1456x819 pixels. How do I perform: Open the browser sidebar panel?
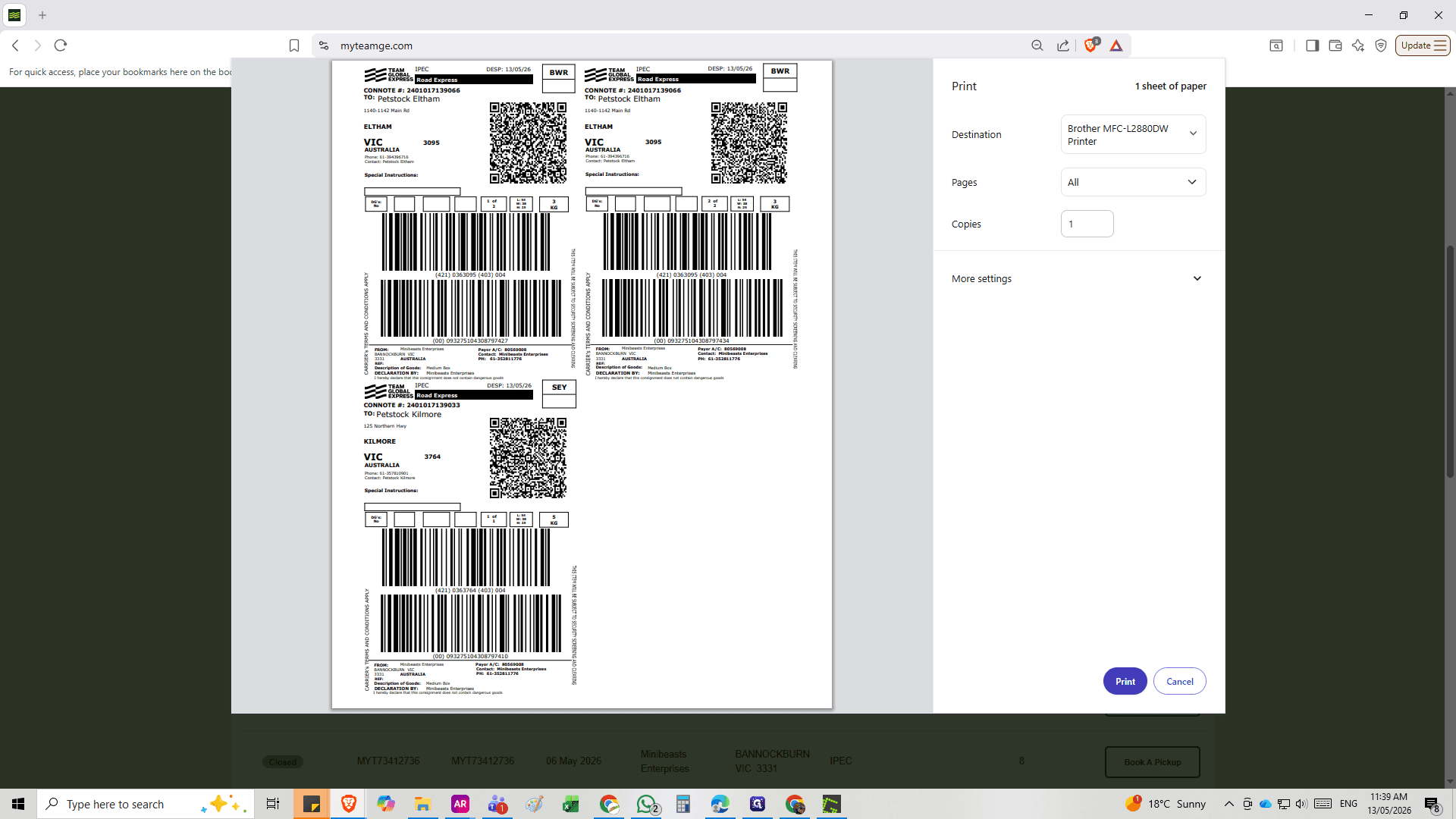[1312, 45]
